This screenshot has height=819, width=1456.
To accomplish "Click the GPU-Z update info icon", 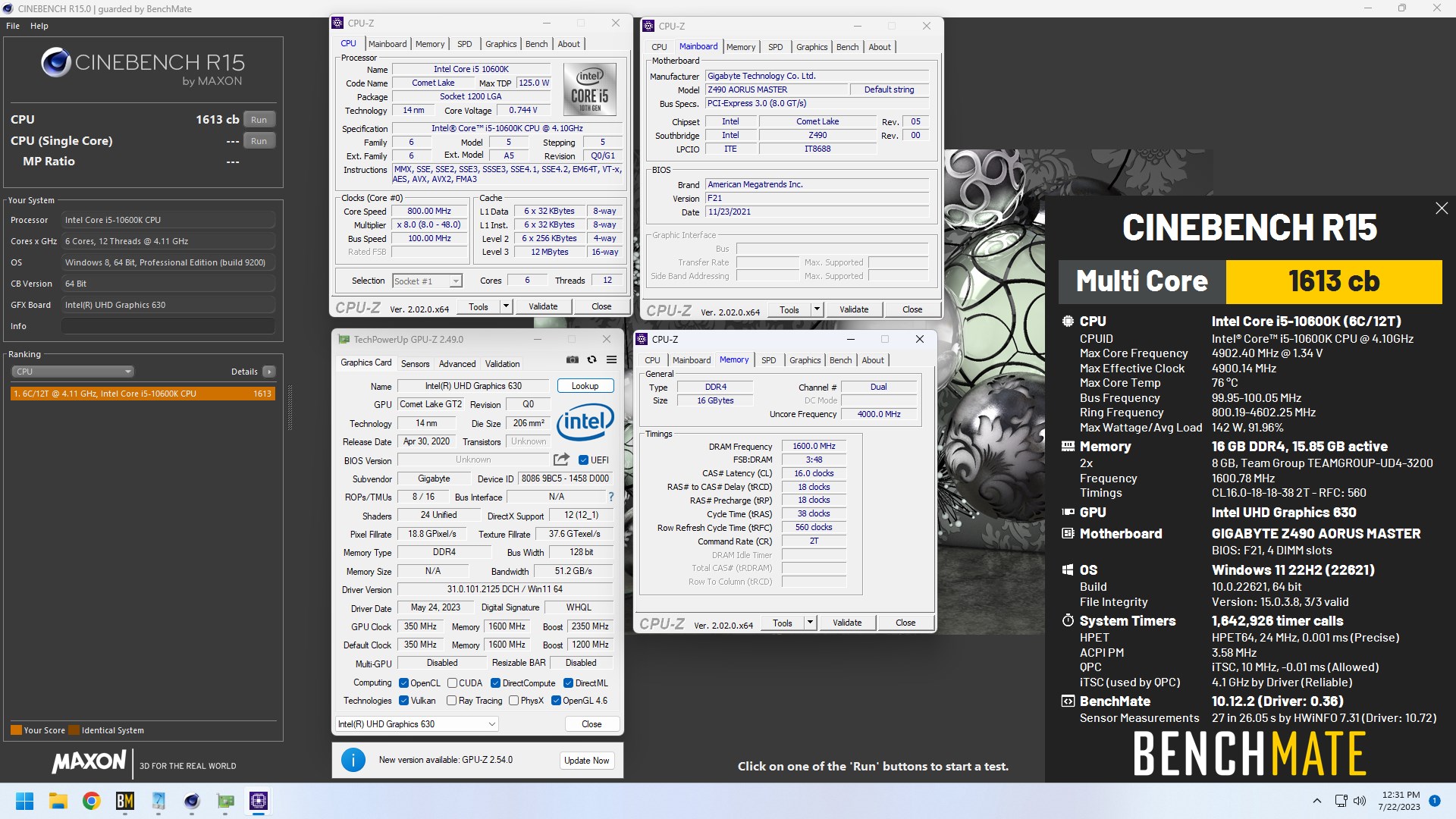I will tap(353, 760).
